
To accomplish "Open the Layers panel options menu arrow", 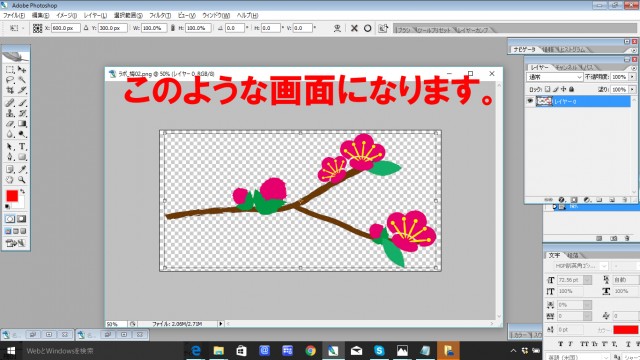I will [x=634, y=68].
